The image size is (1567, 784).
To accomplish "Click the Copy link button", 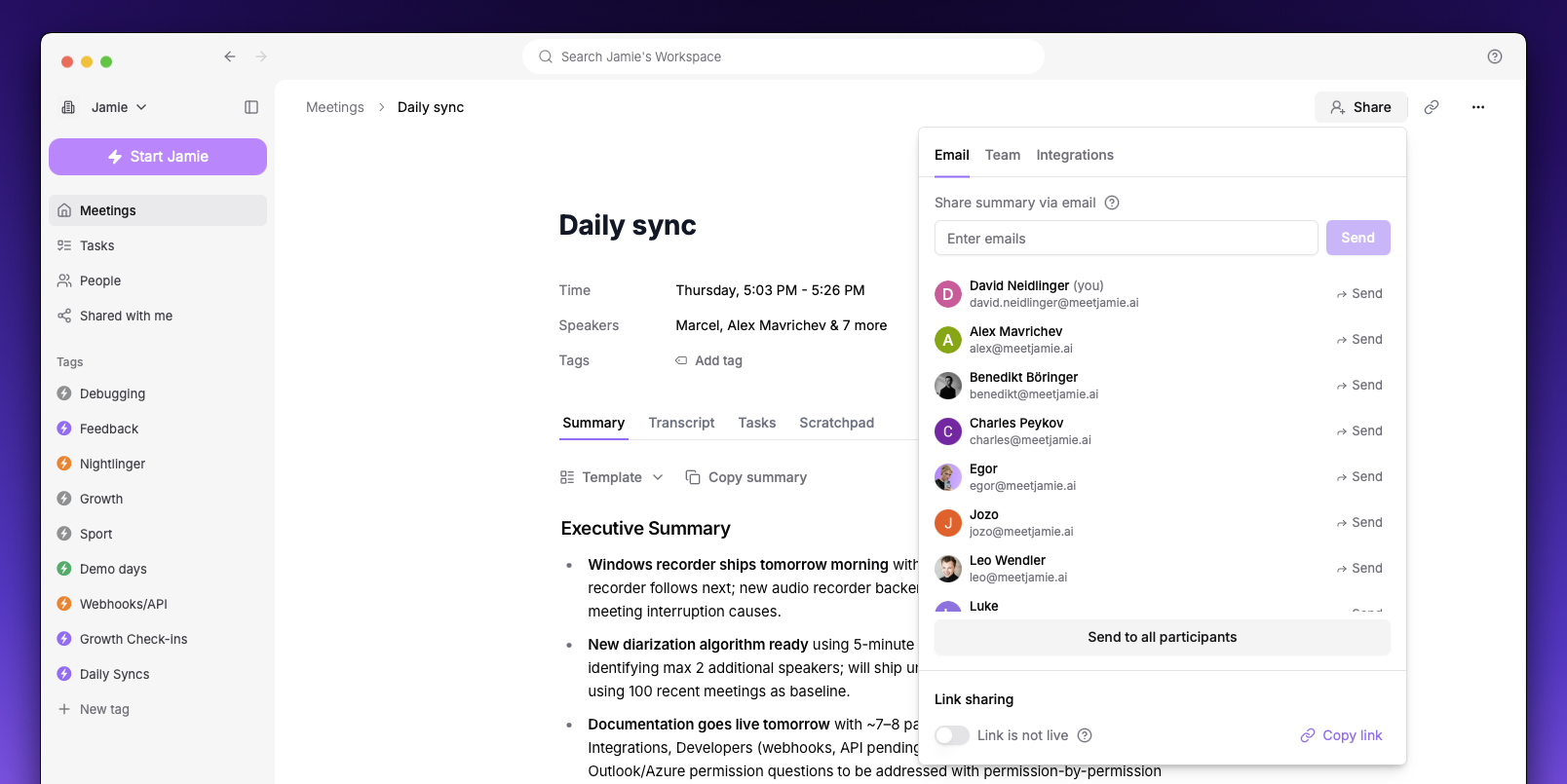I will coord(1342,735).
